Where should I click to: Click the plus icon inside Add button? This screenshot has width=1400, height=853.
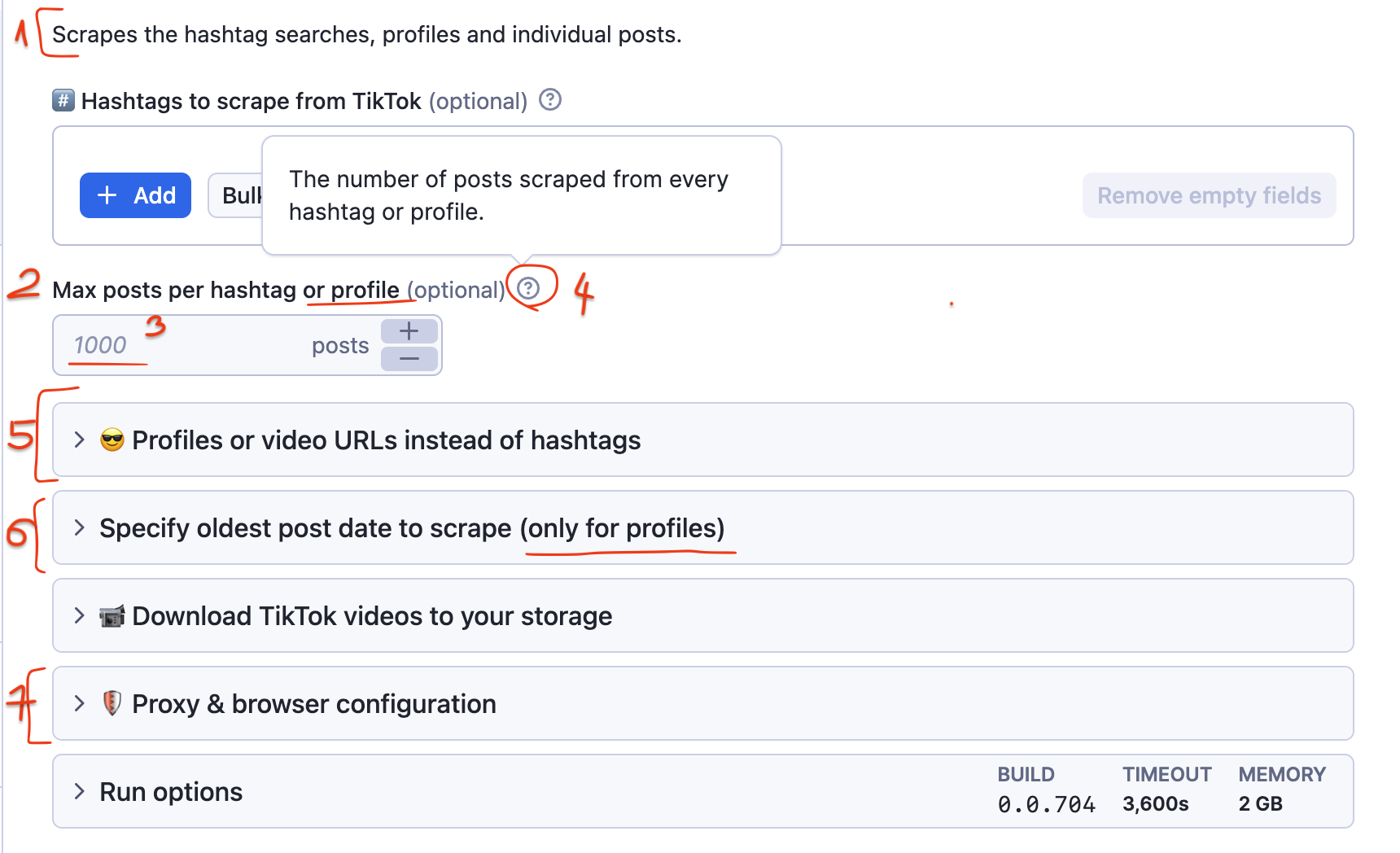(x=107, y=195)
